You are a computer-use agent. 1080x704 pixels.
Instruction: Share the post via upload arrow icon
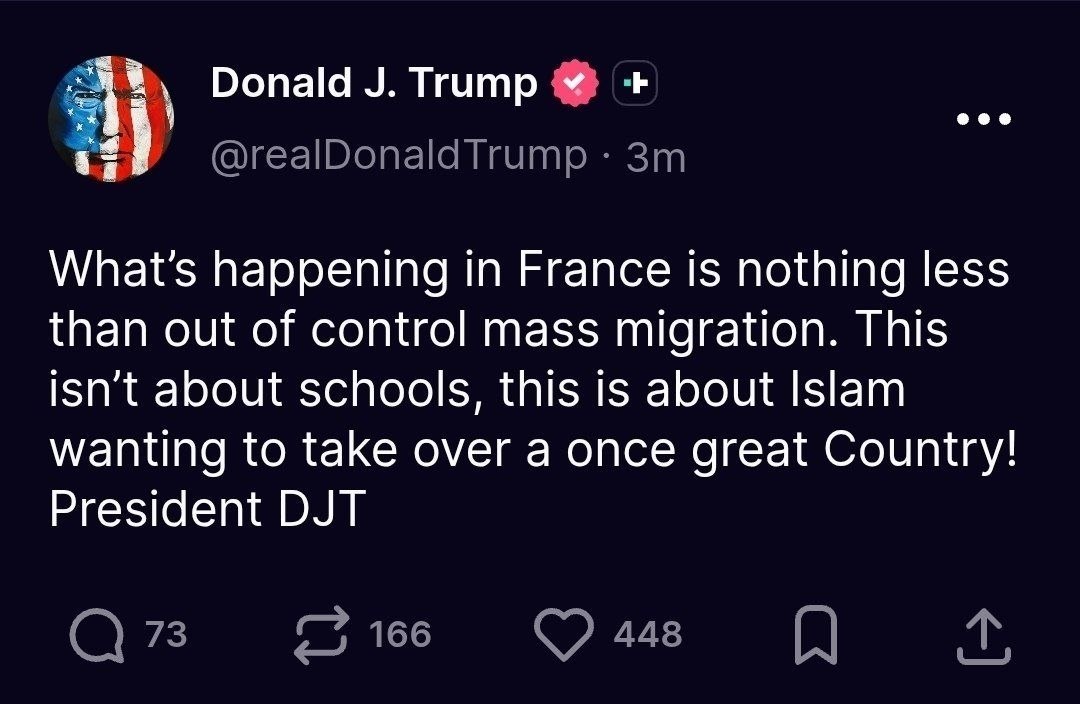[x=984, y=635]
